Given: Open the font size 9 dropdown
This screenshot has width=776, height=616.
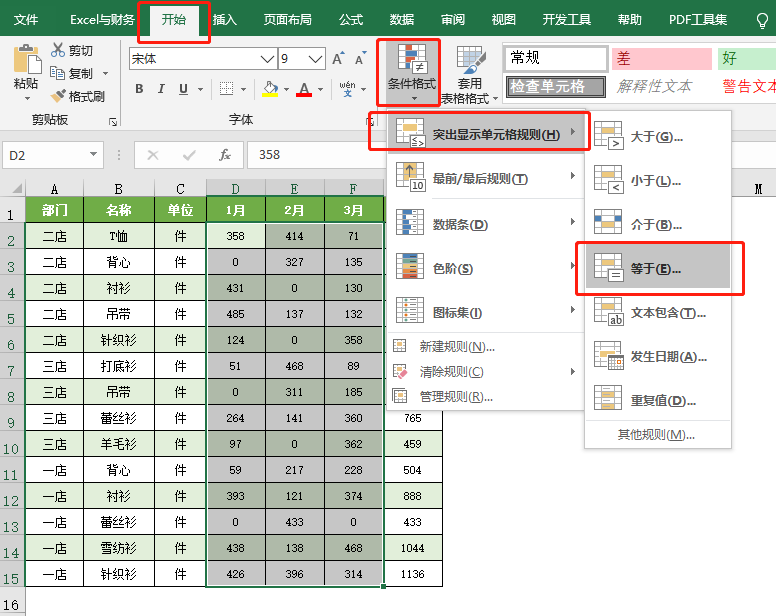Looking at the screenshot, I should pos(315,59).
